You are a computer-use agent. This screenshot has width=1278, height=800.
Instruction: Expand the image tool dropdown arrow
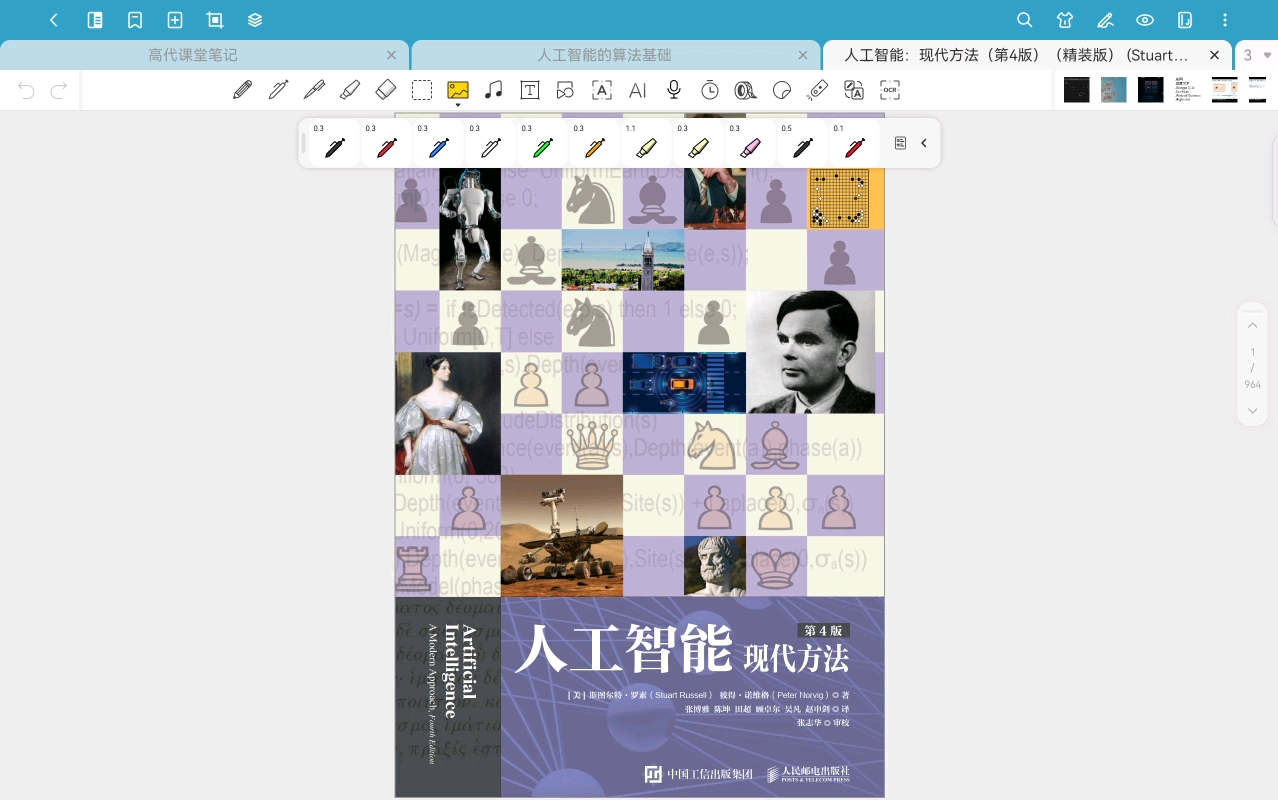click(x=458, y=104)
